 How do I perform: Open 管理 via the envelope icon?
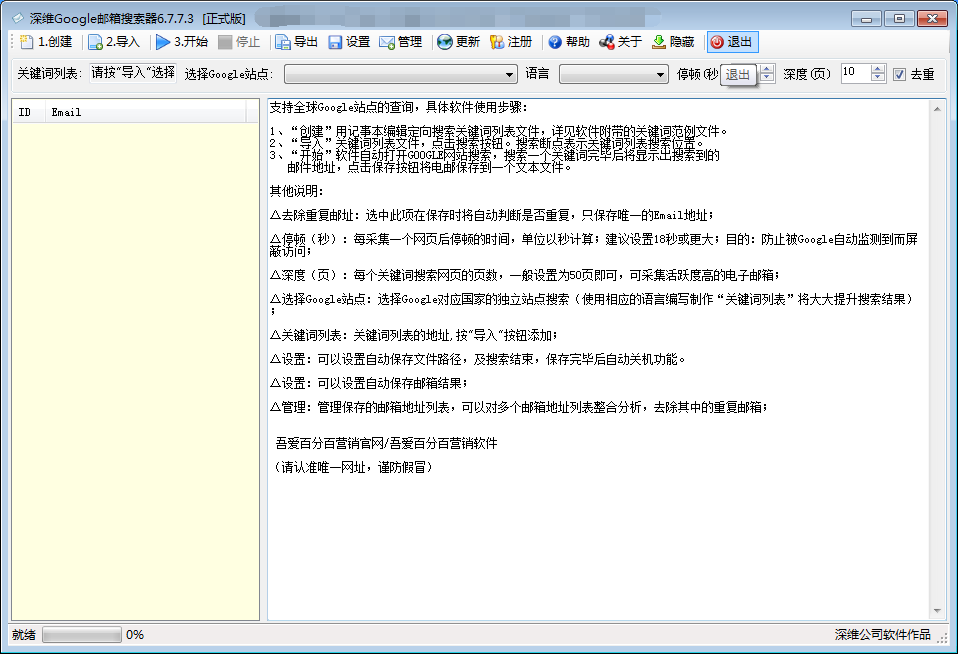pyautogui.click(x=387, y=42)
